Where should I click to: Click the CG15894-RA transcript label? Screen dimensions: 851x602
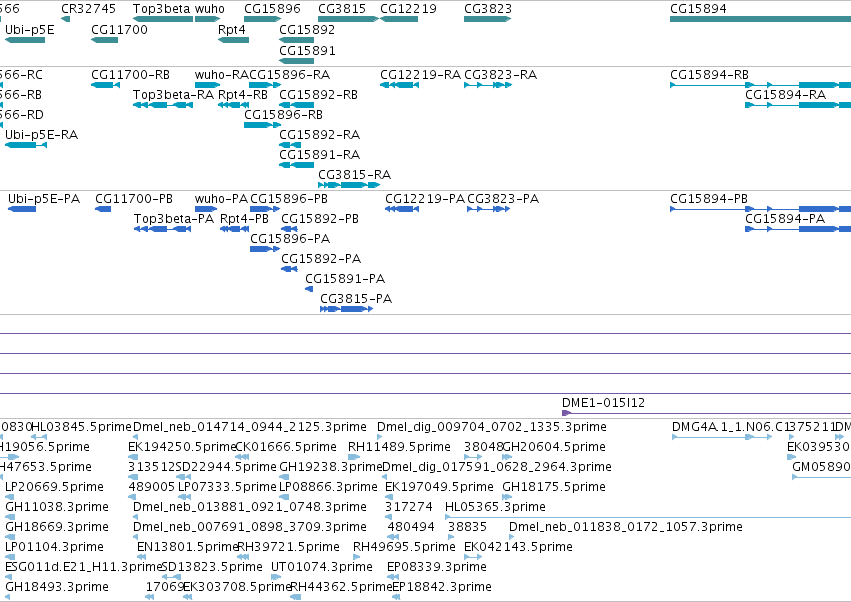(785, 94)
